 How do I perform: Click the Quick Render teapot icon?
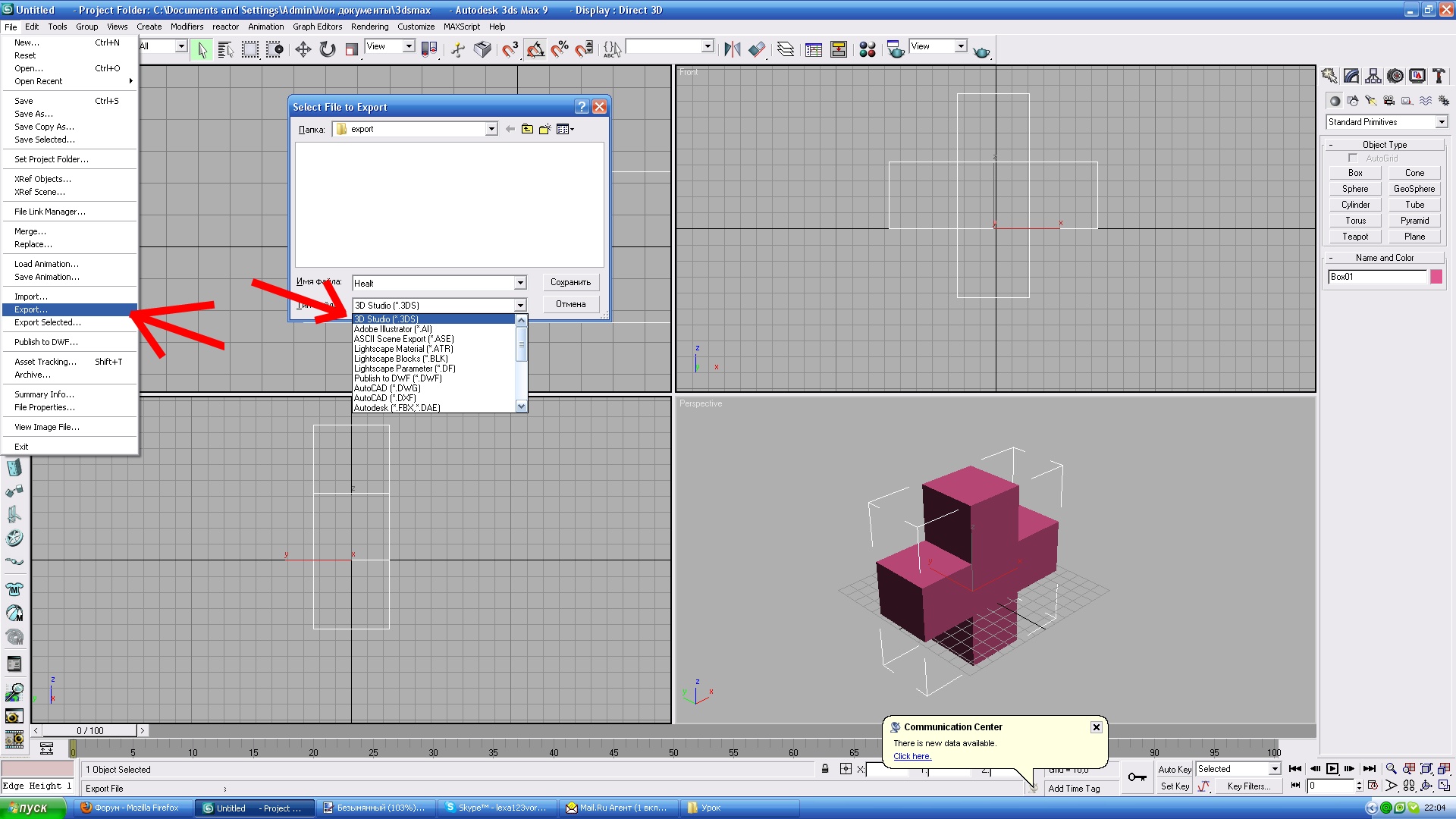[x=981, y=51]
